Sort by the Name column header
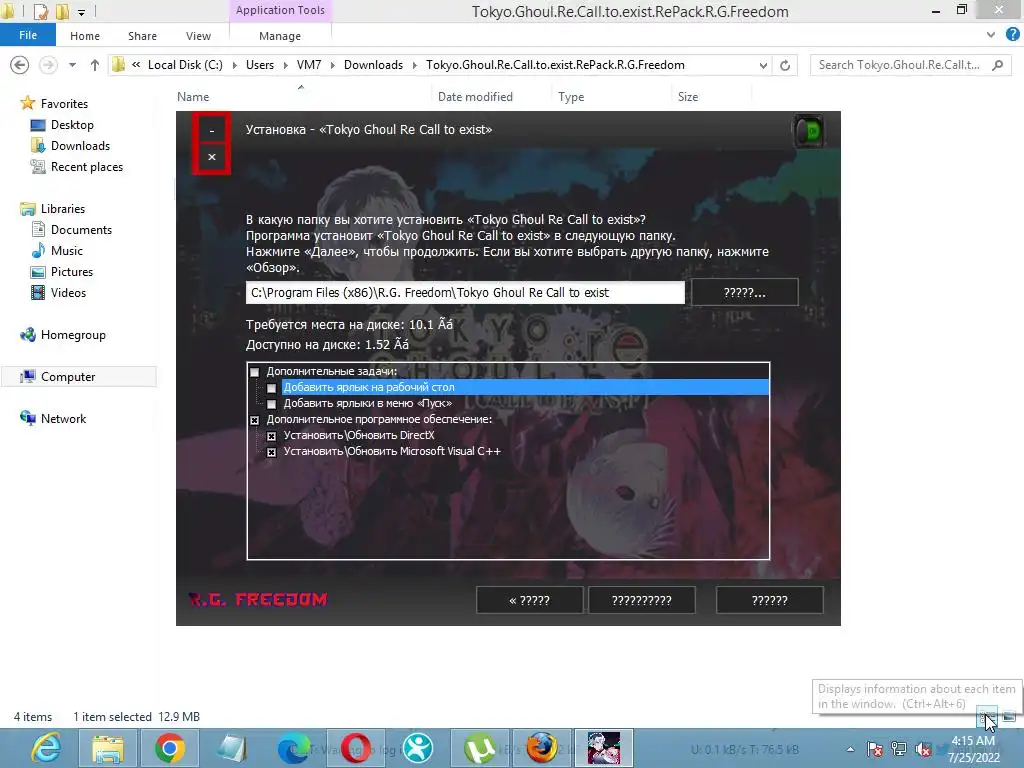1024x768 pixels. tap(193, 97)
